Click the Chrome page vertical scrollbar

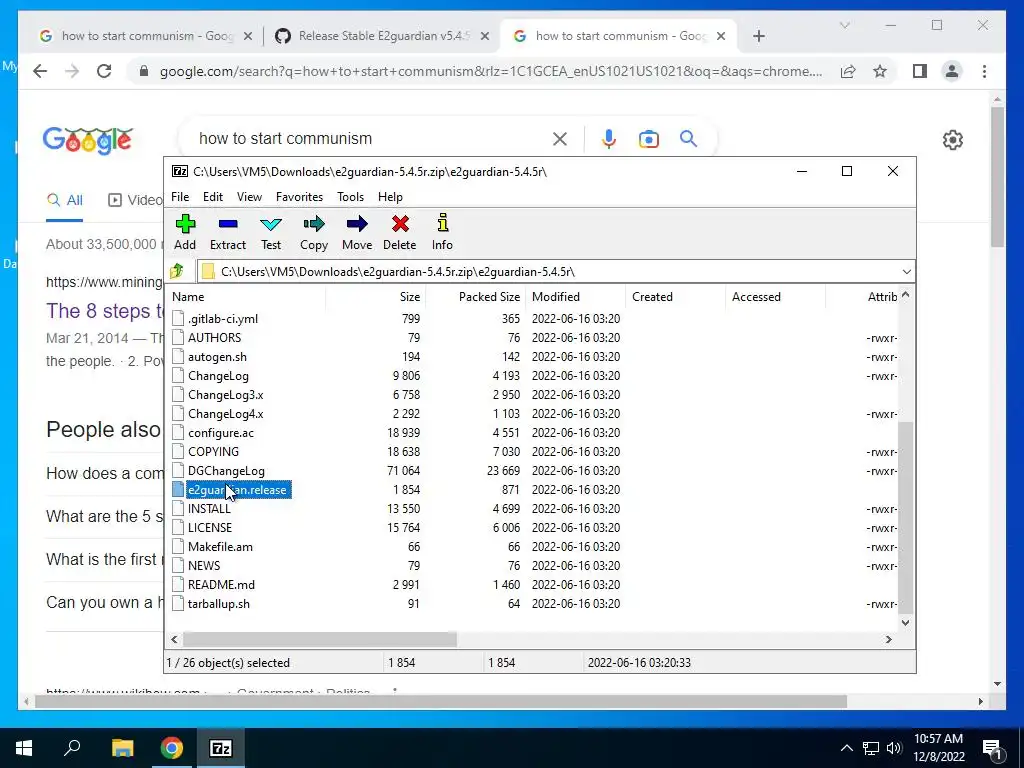pos(997,176)
